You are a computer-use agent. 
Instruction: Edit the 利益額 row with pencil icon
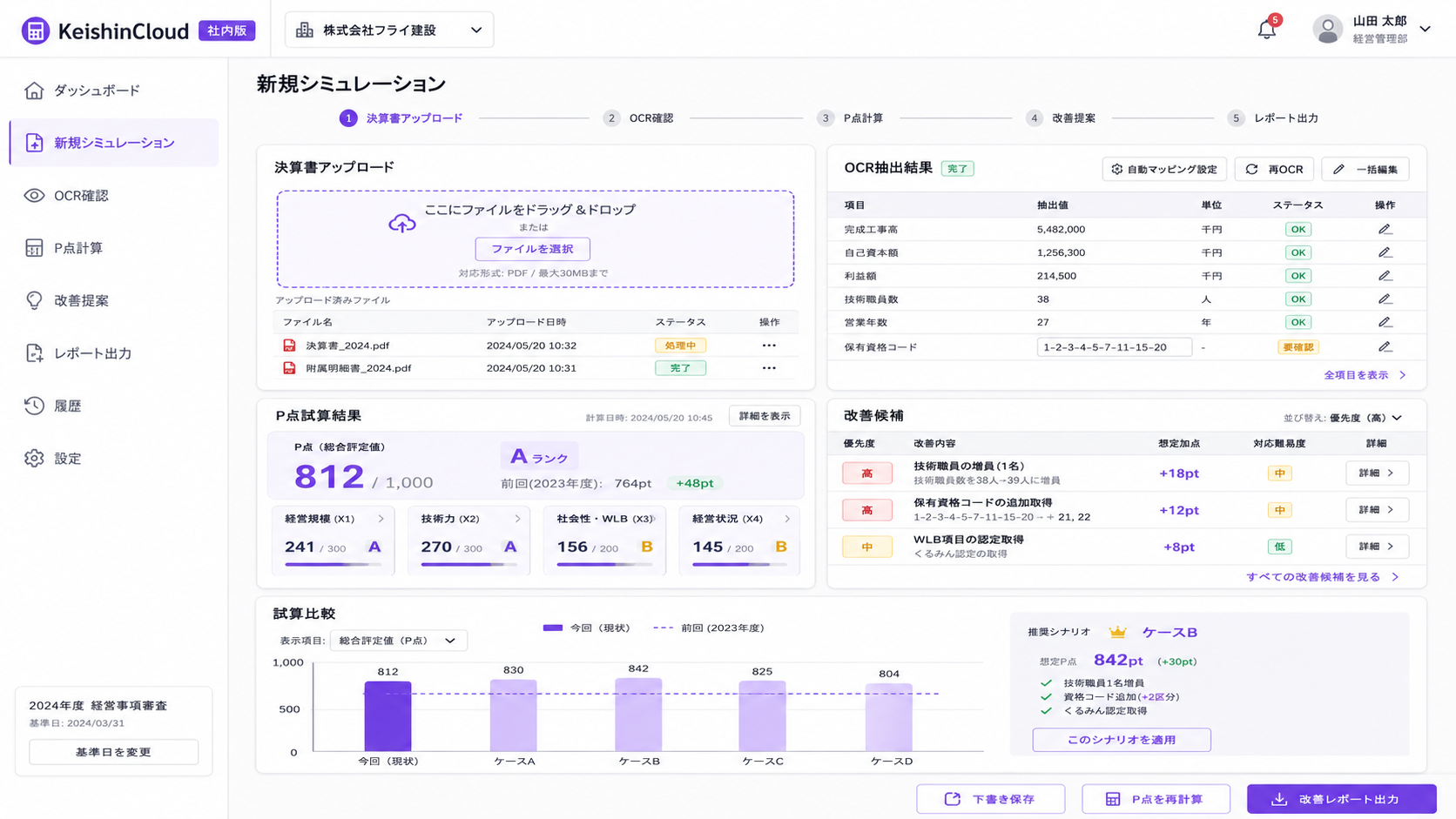click(1385, 275)
